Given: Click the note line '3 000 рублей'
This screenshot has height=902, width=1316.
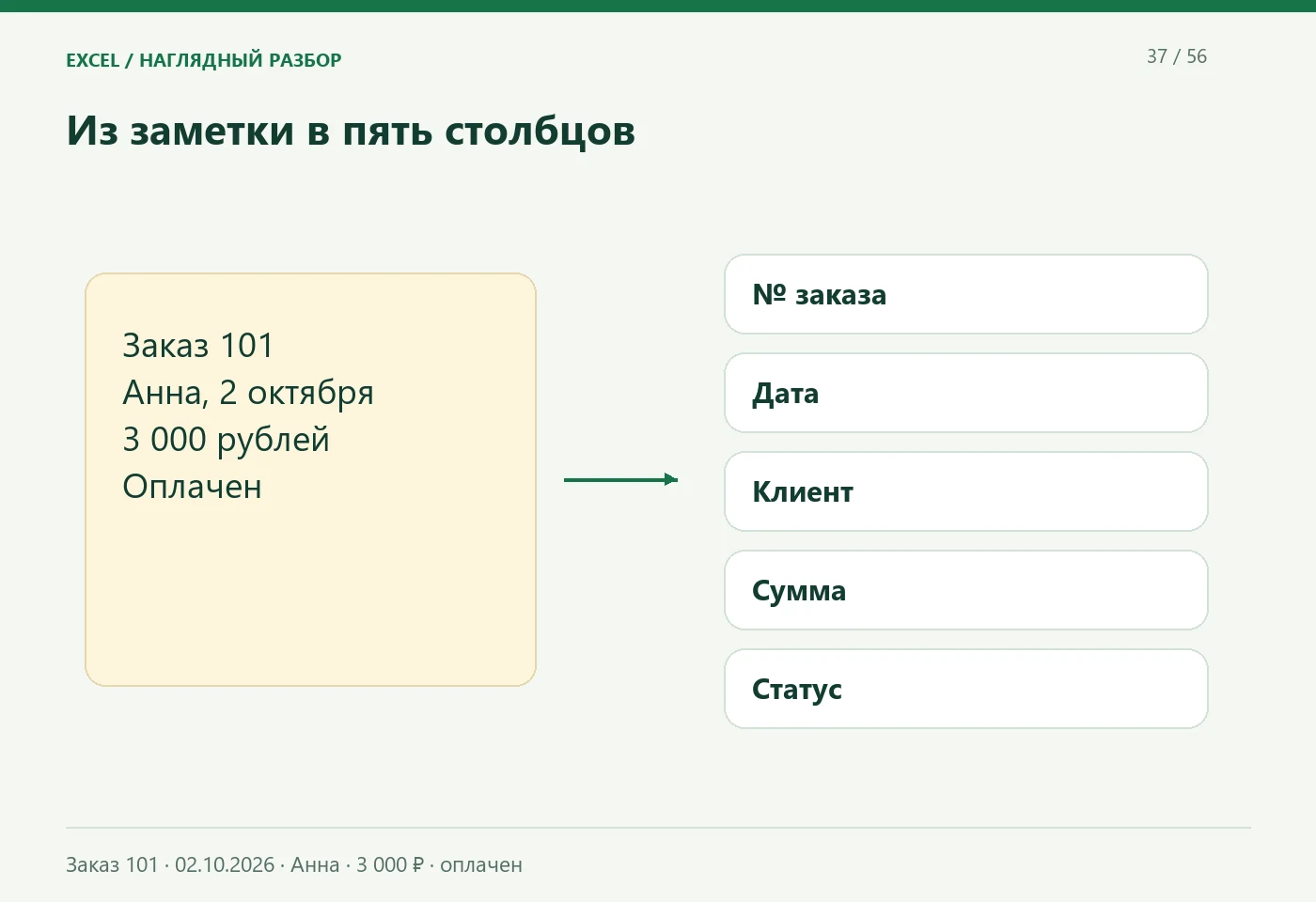Looking at the screenshot, I should pyautogui.click(x=226, y=440).
